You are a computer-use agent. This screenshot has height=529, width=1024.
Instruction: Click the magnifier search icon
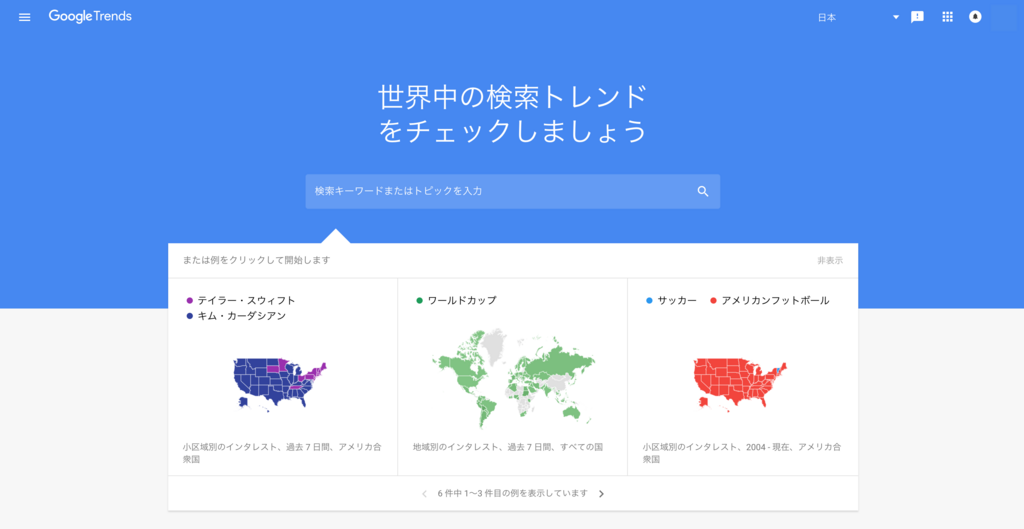pyautogui.click(x=703, y=191)
